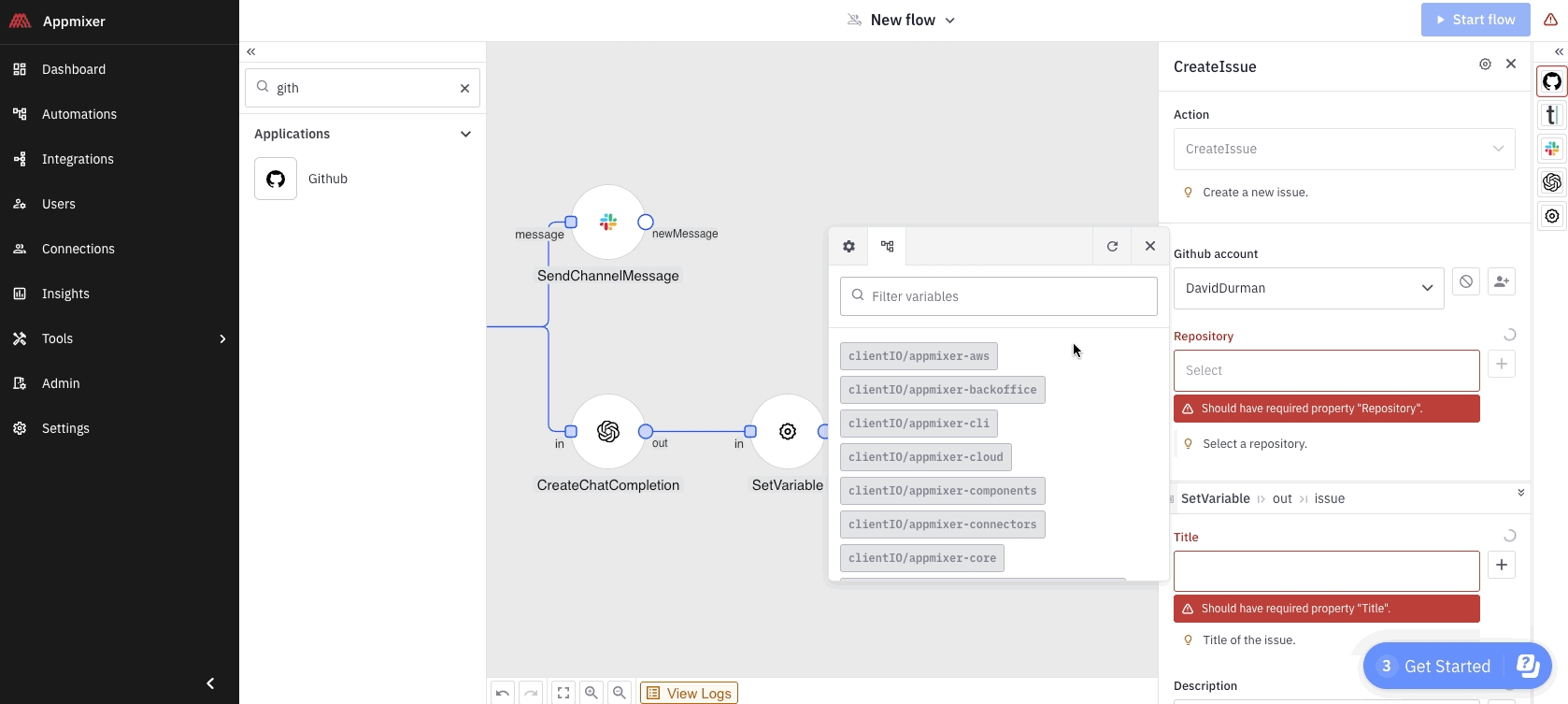
Task: Open the Github account dropdown
Action: pyautogui.click(x=1308, y=288)
